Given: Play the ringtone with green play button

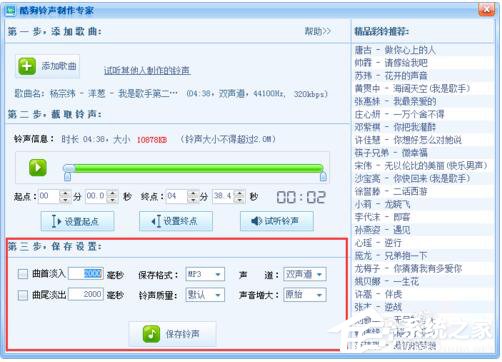Looking at the screenshot, I should click(x=38, y=167).
